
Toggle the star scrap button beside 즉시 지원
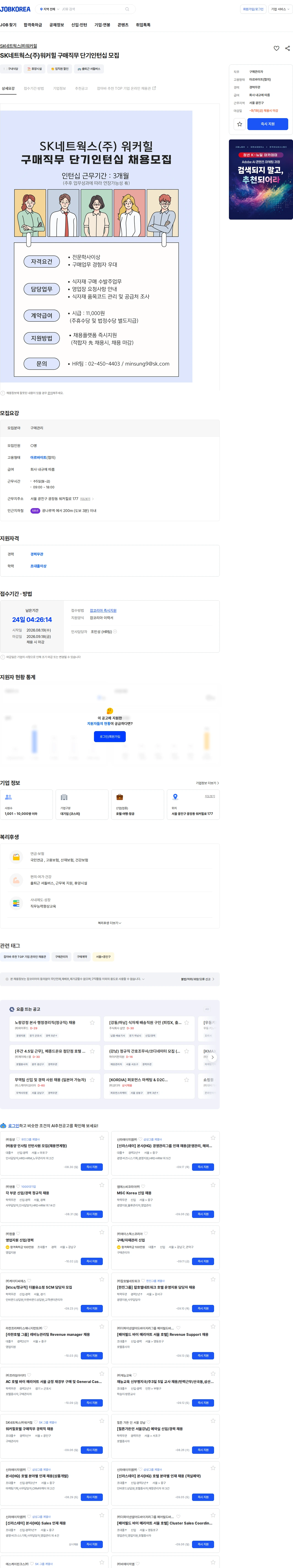[x=239, y=124]
